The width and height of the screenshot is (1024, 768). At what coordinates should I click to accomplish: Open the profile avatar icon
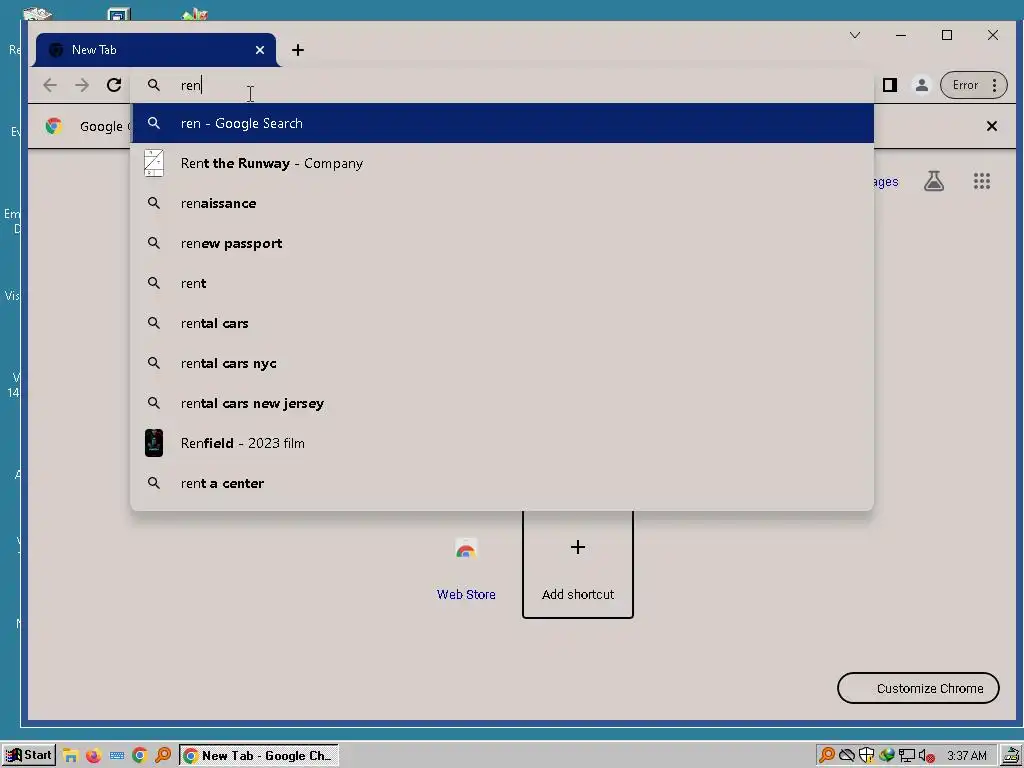pos(921,85)
